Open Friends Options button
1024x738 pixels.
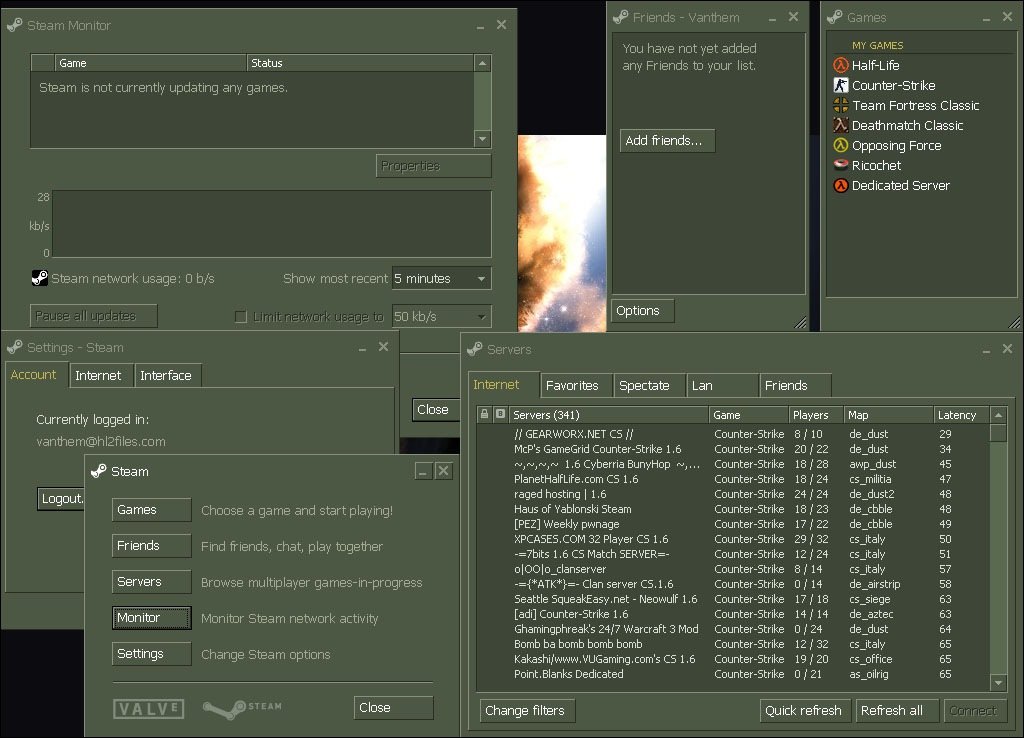642,311
